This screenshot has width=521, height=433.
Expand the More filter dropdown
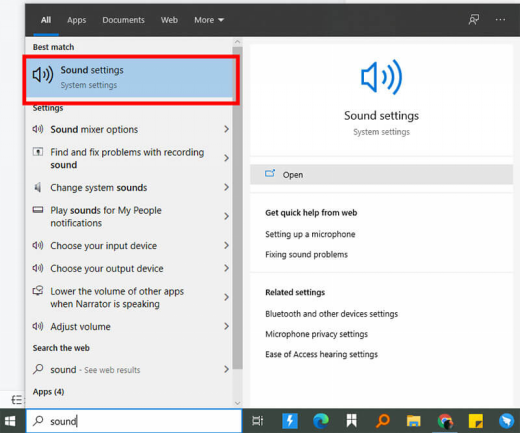click(x=209, y=20)
